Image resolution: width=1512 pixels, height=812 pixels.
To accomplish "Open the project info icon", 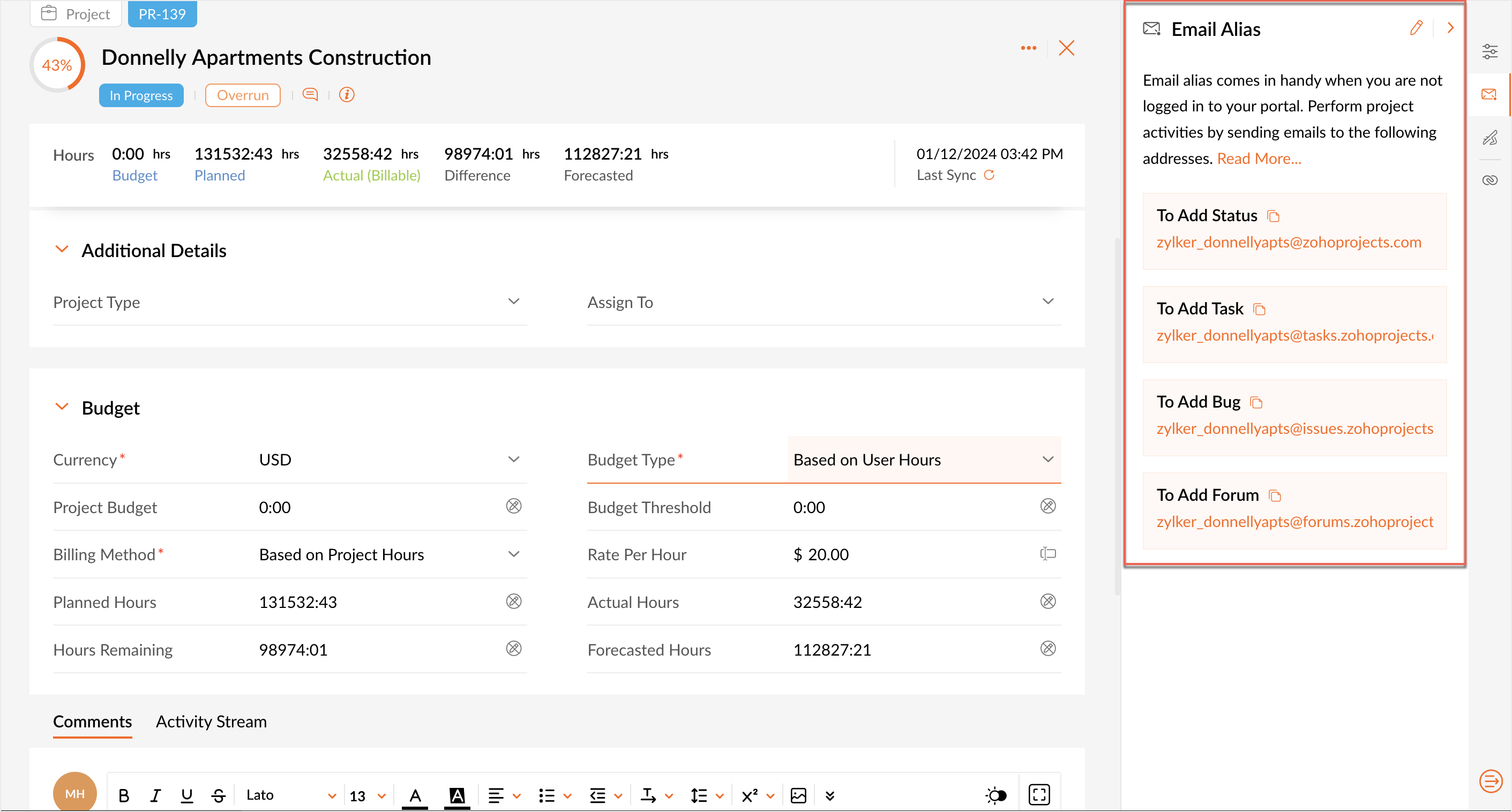I will pos(347,94).
